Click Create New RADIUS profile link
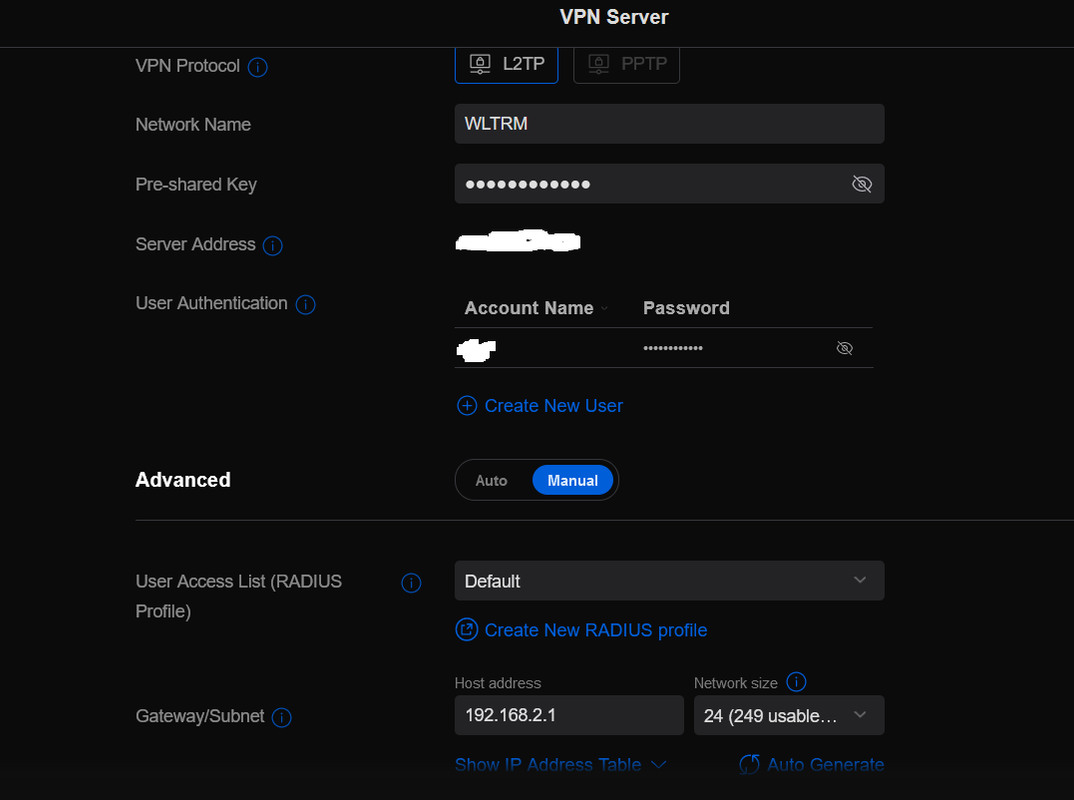Viewport: 1074px width, 800px height. tap(596, 630)
